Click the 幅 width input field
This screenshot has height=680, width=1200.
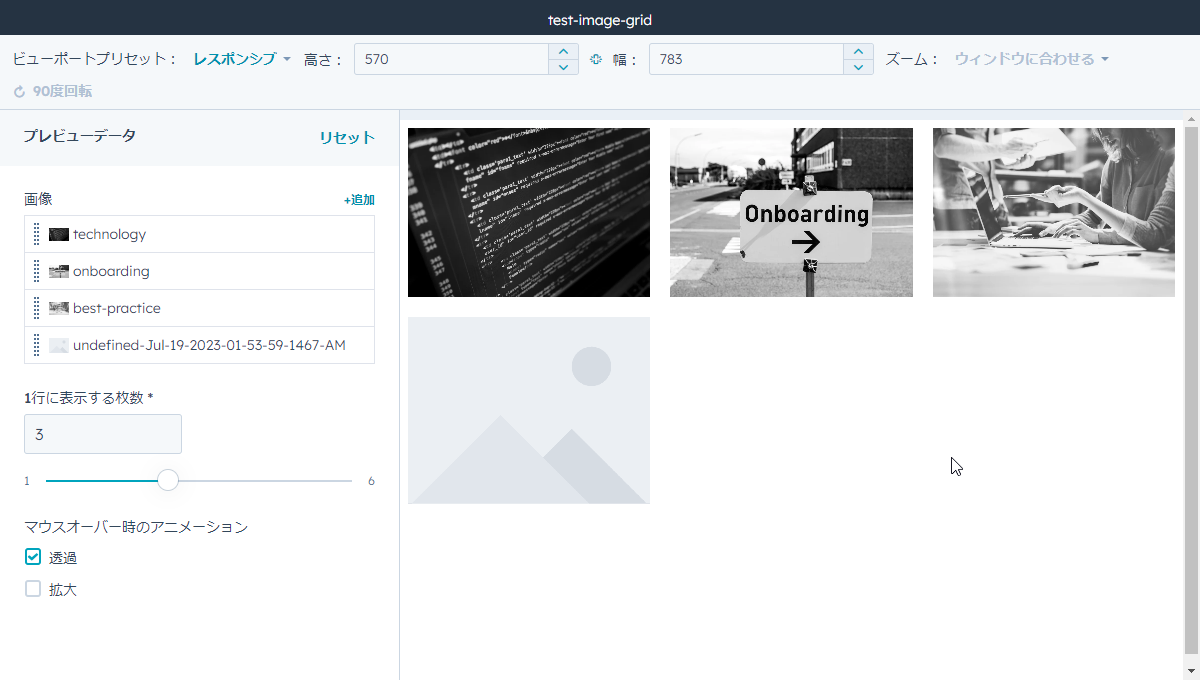(746, 59)
